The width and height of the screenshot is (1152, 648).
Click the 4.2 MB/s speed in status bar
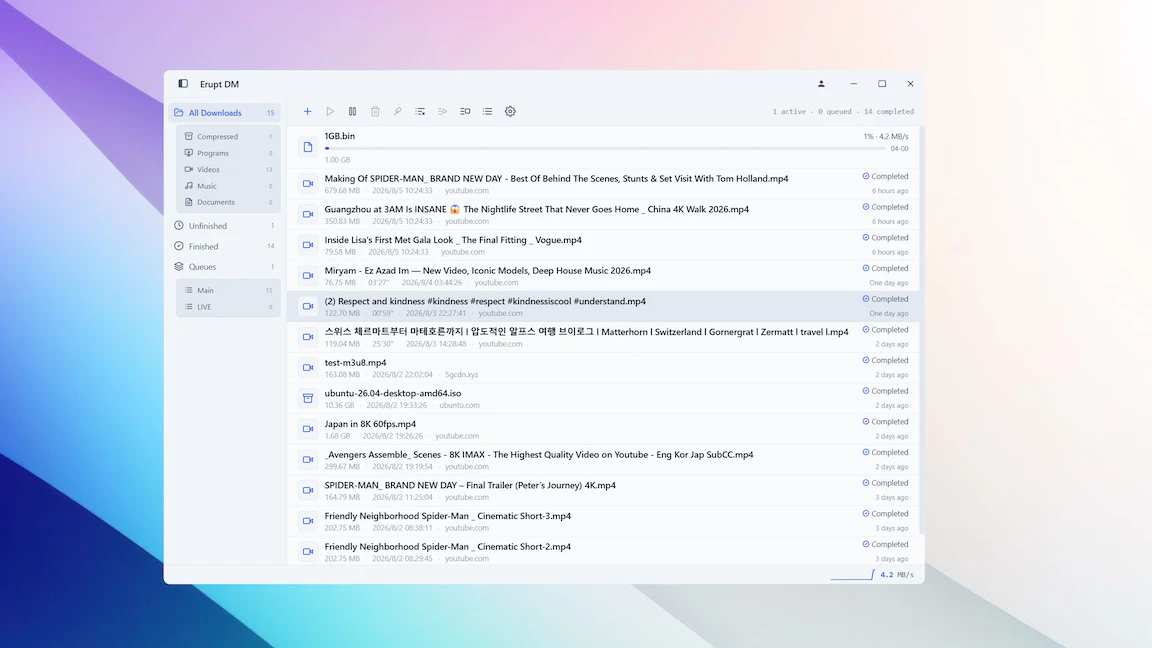click(897, 575)
